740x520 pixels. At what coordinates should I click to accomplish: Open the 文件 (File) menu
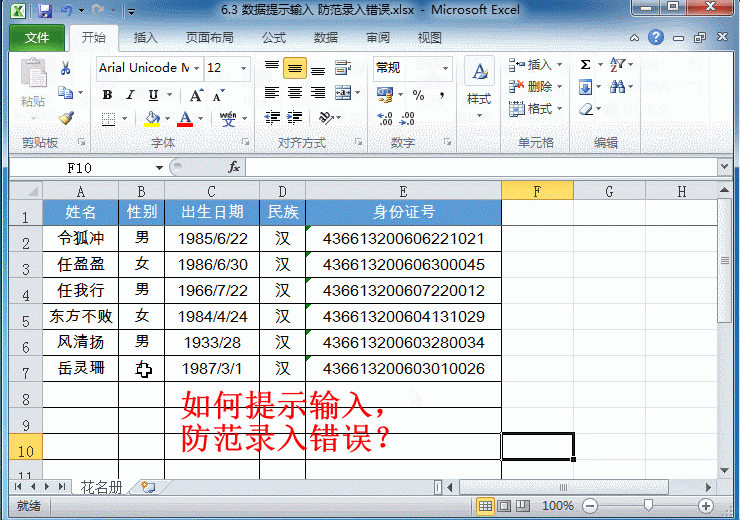point(37,38)
